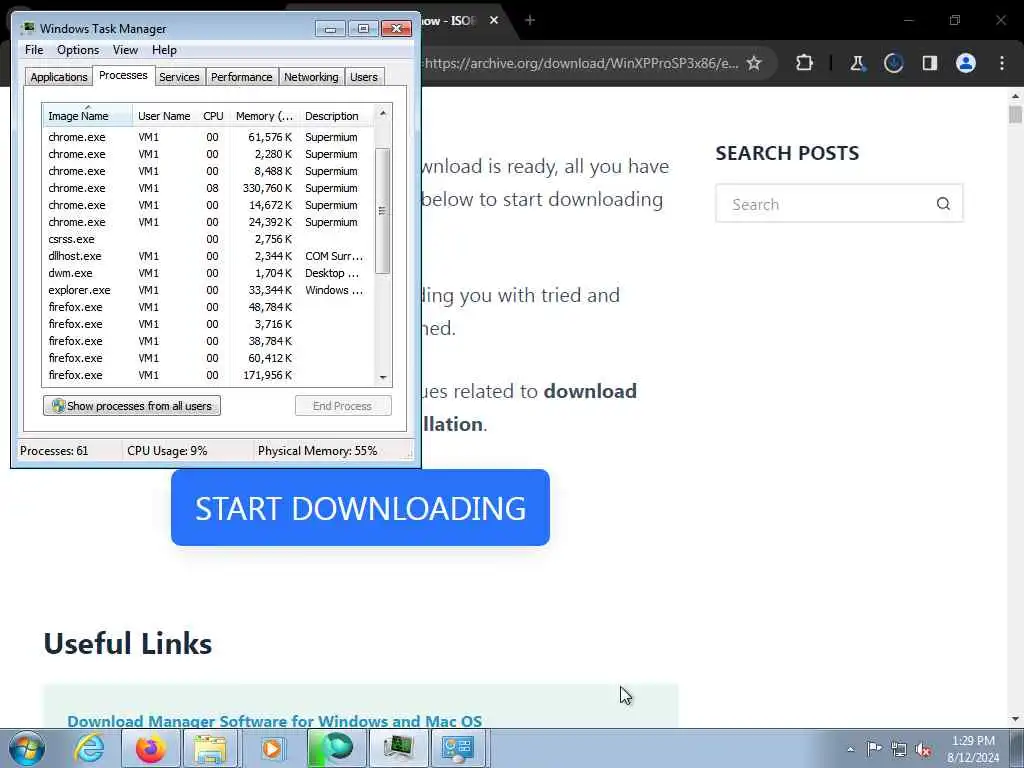The height and width of the screenshot is (768, 1024).
Task: Select chrome.exe using 24,392 K memory
Action: coord(208,222)
